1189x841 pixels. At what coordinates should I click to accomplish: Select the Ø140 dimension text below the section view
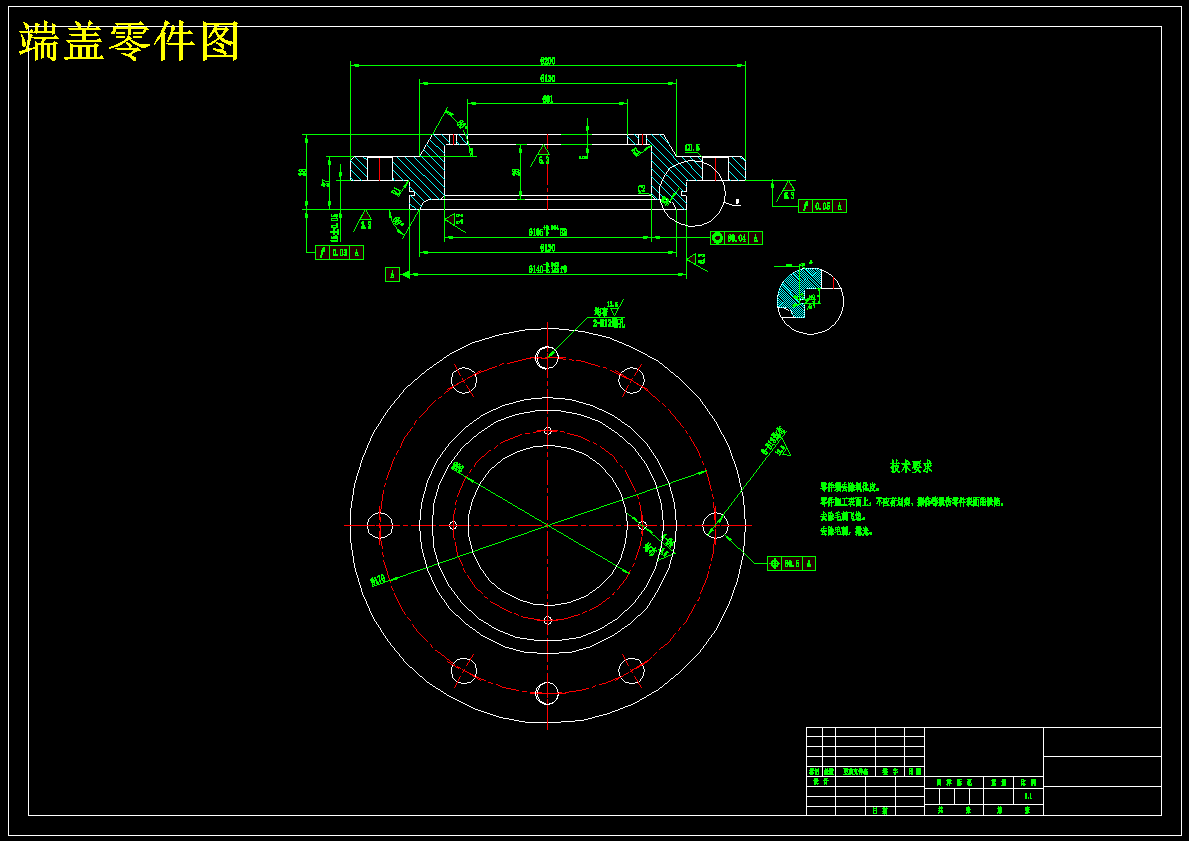pyautogui.click(x=547, y=268)
